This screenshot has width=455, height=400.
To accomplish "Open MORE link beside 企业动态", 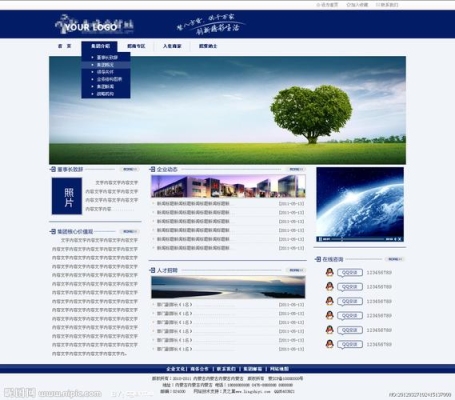I will [296, 169].
